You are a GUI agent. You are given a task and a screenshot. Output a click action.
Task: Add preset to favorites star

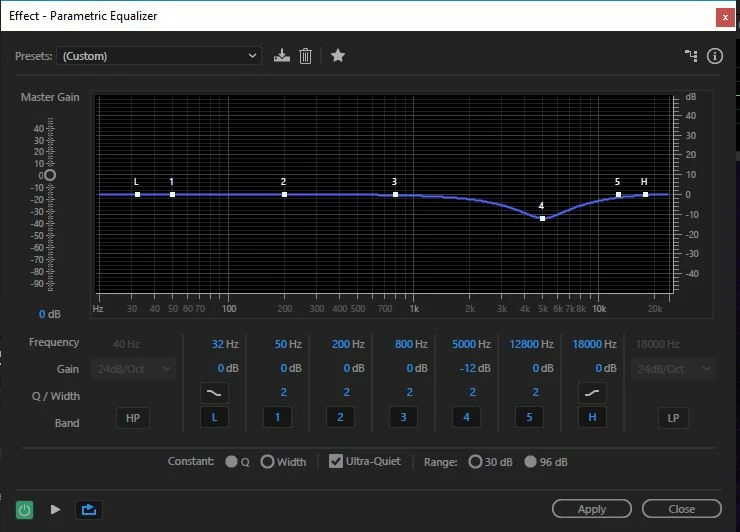pos(337,56)
